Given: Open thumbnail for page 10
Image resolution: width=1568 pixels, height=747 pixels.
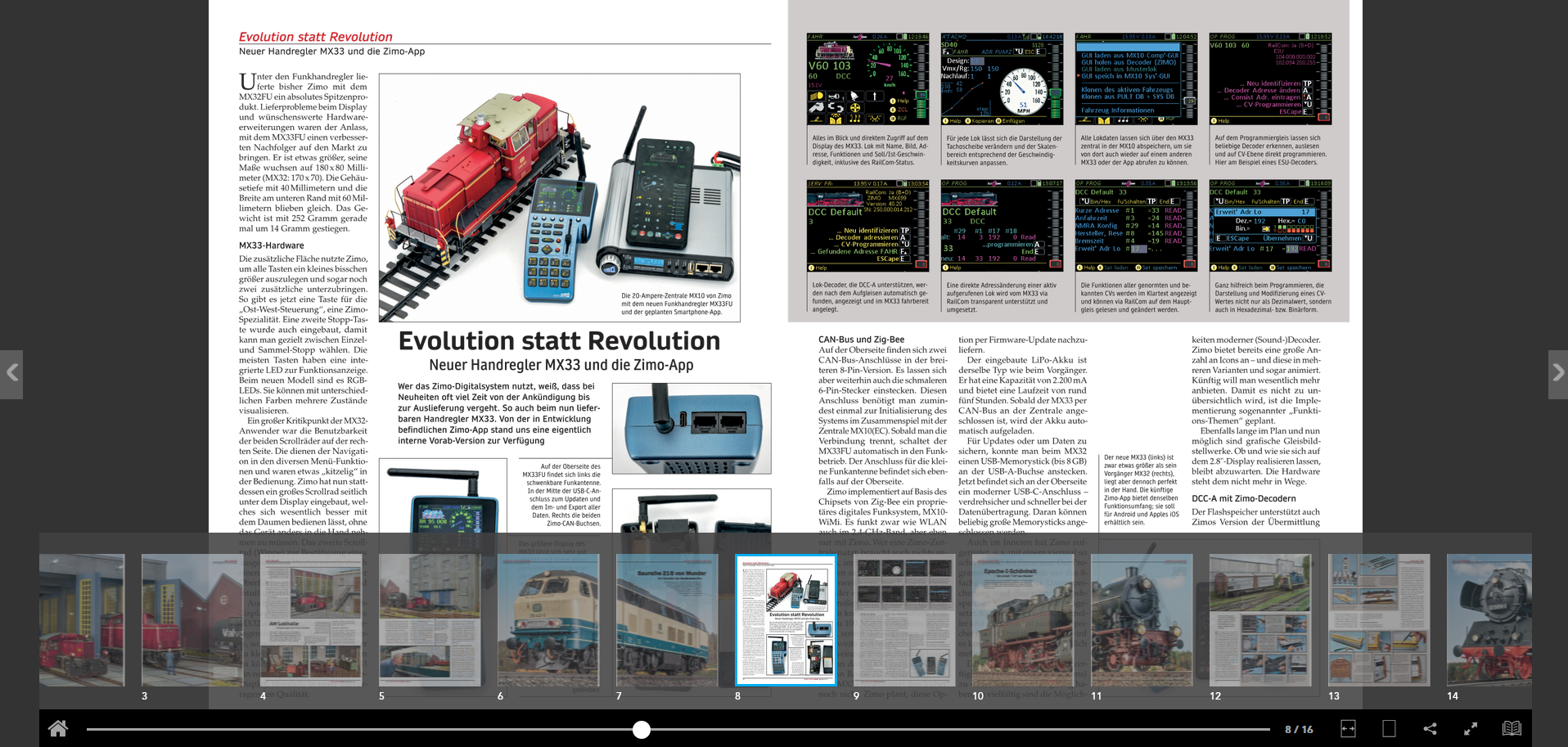Looking at the screenshot, I should [x=1022, y=620].
